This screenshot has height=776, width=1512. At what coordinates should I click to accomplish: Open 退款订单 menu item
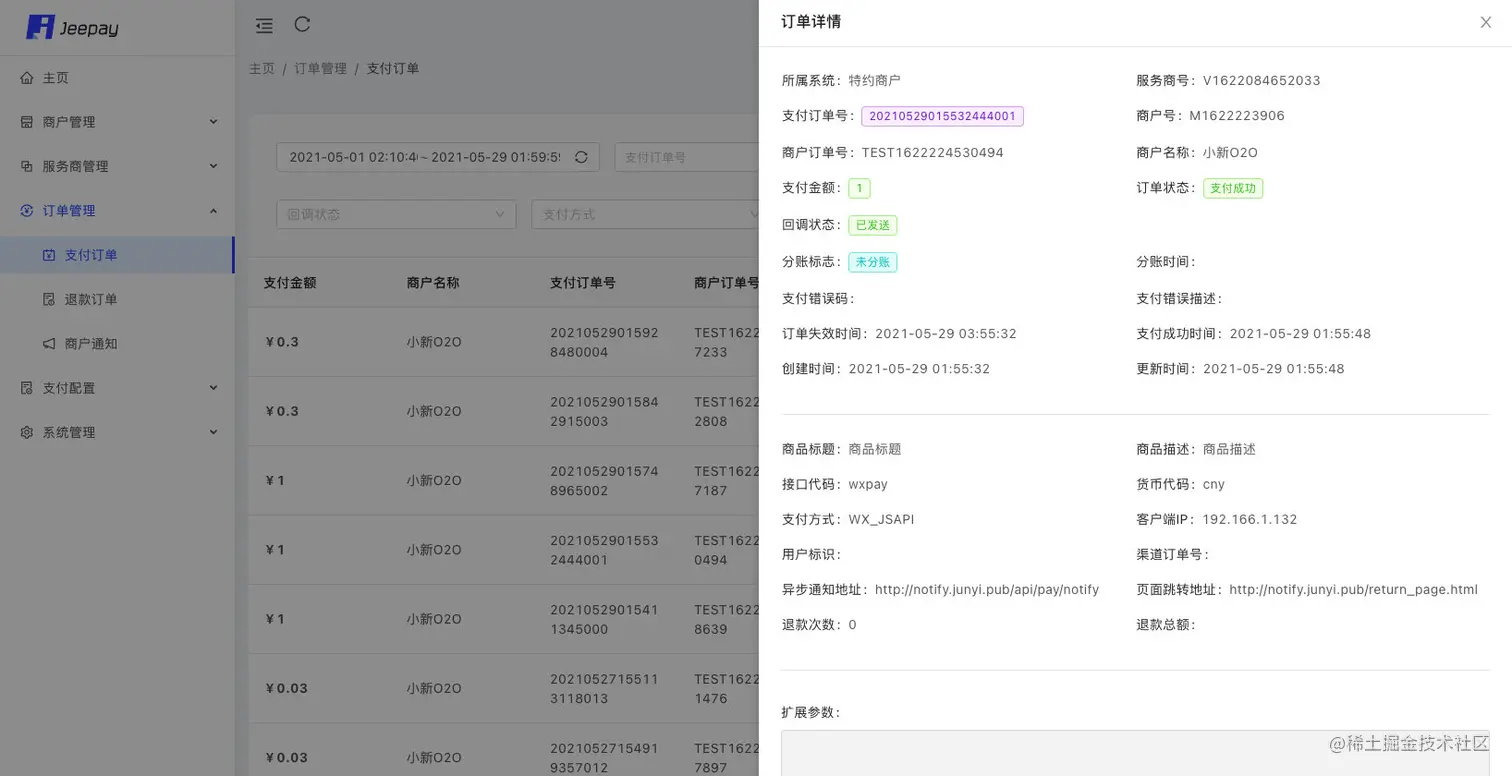(x=117, y=299)
